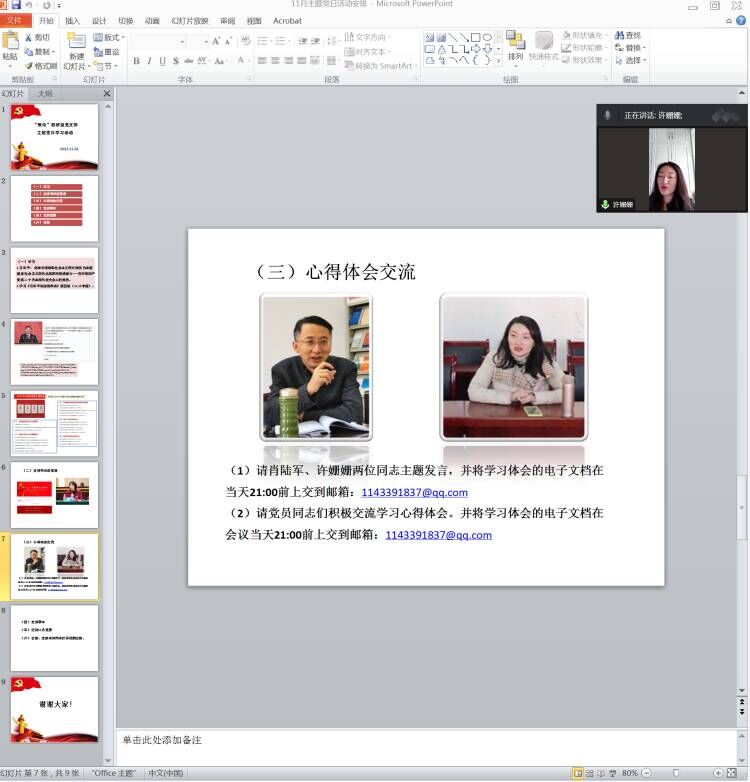Select the rectangle shape in shapes gallery
Viewport: 750px width, 782px height.
click(x=475, y=37)
